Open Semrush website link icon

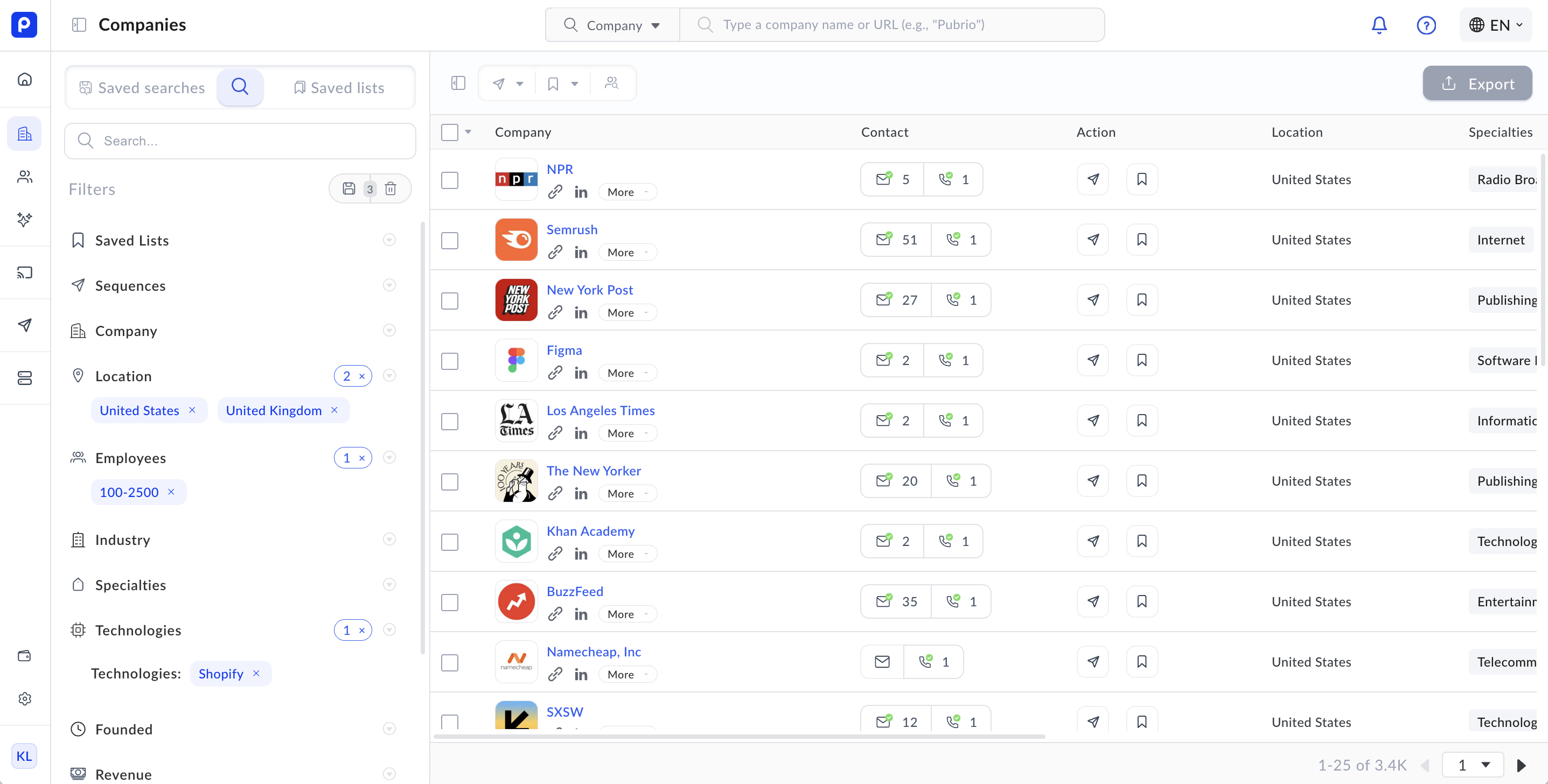(555, 253)
